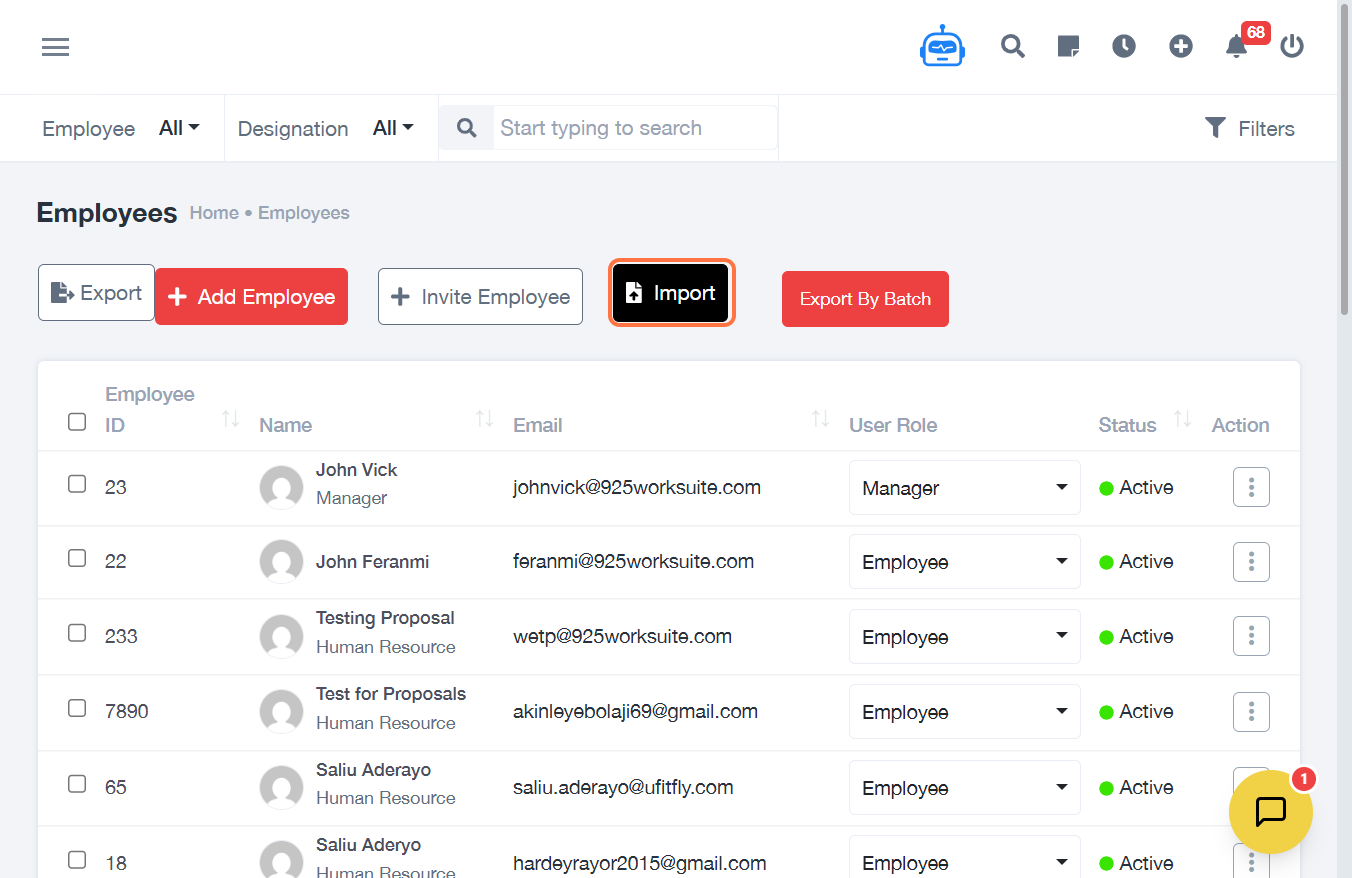Open the clock timer icon
This screenshot has width=1352, height=878.
tap(1124, 46)
